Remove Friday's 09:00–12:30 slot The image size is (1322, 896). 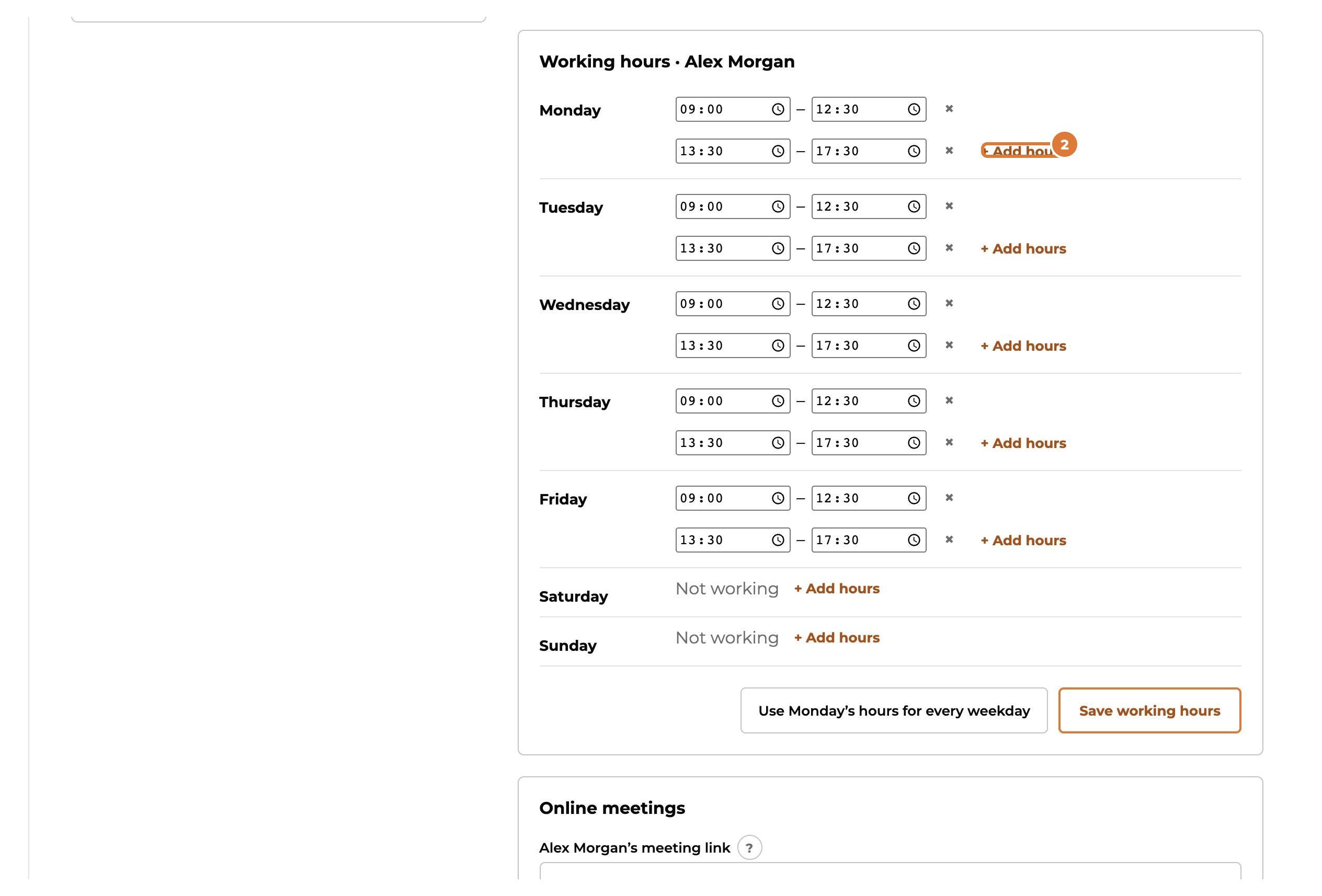[x=949, y=498]
